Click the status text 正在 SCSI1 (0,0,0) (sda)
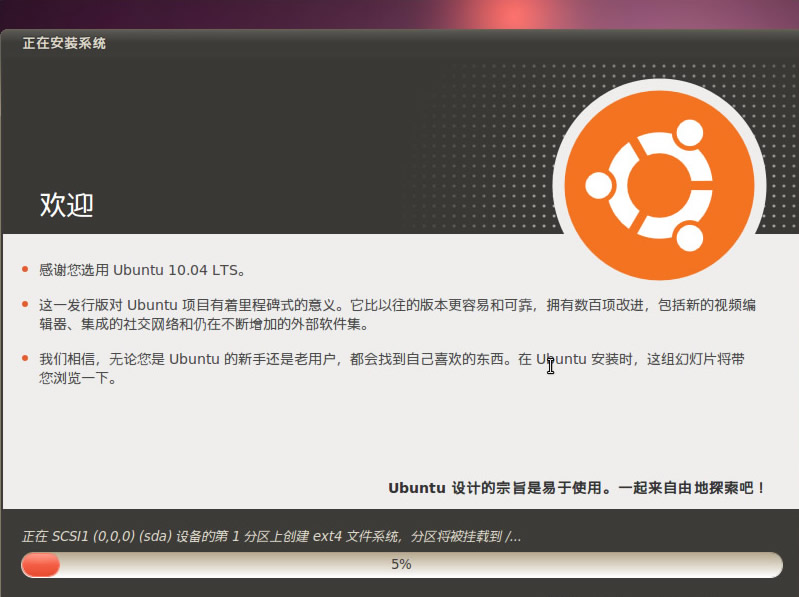The width and height of the screenshot is (799, 597). pos(272,536)
